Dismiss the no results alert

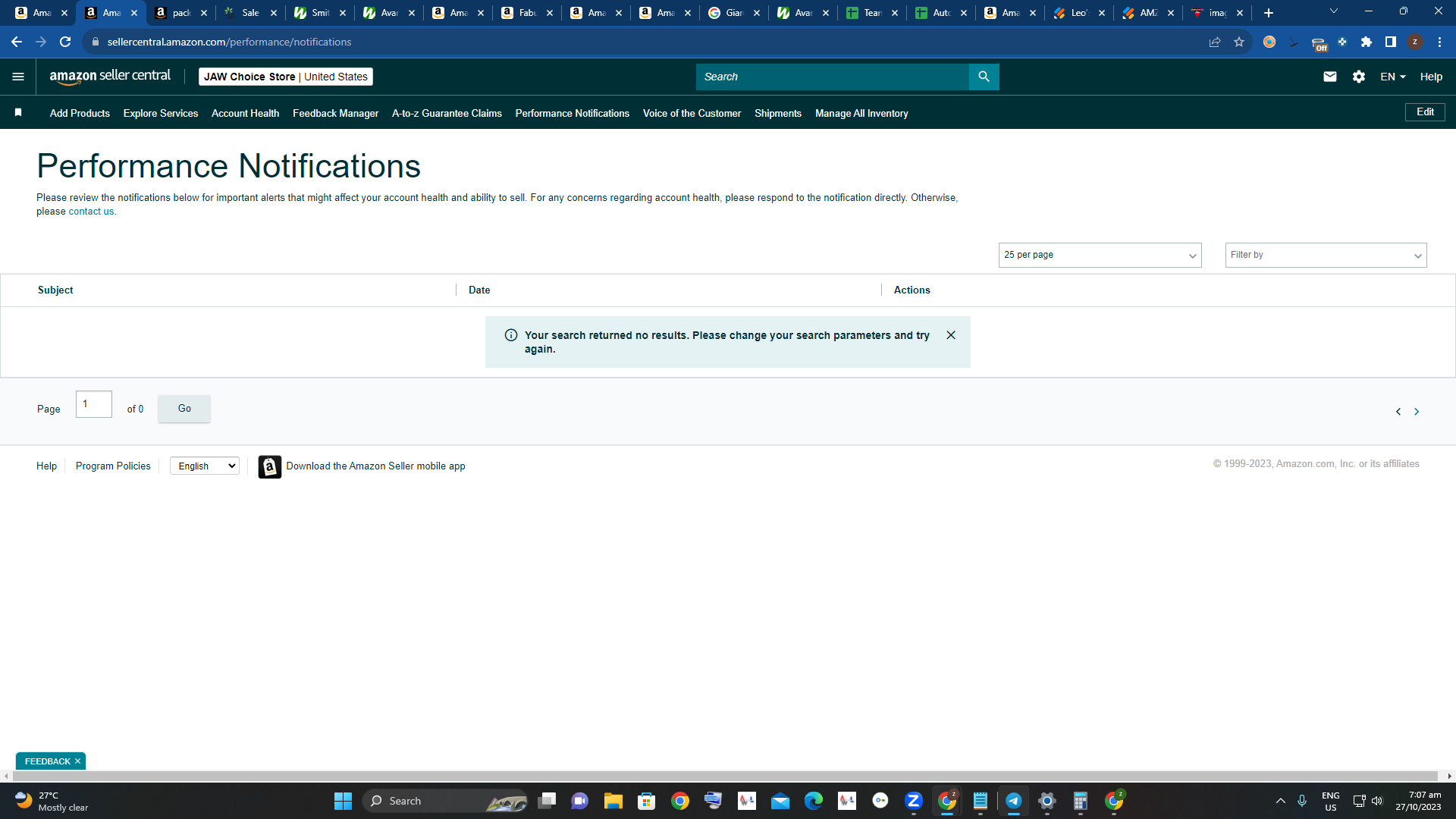point(951,335)
